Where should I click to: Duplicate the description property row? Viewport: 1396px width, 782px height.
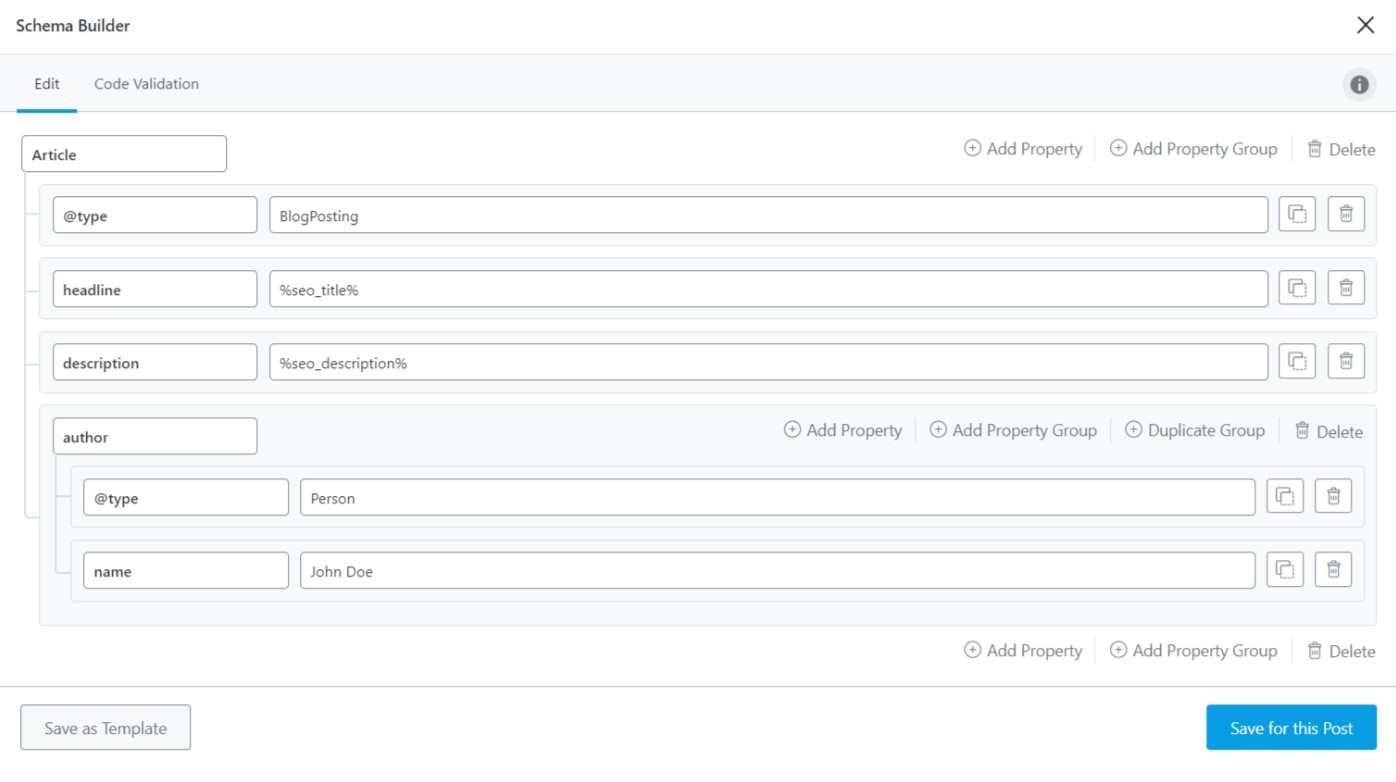click(x=1297, y=361)
